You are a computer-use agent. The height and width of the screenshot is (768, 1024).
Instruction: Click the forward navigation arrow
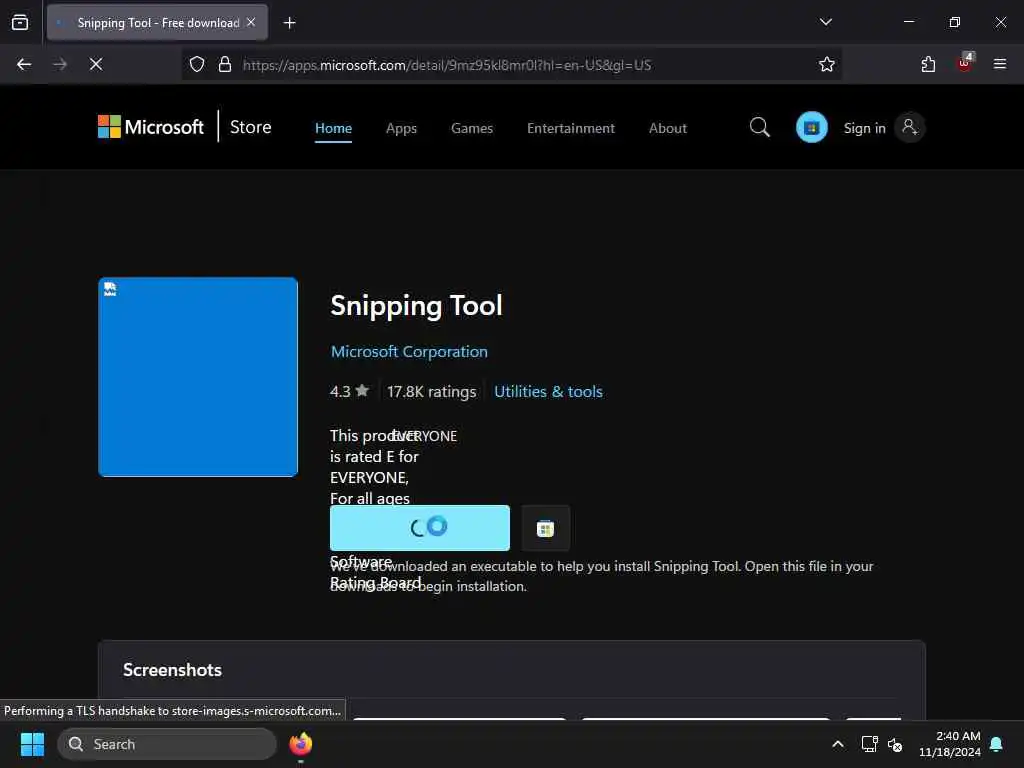60,64
